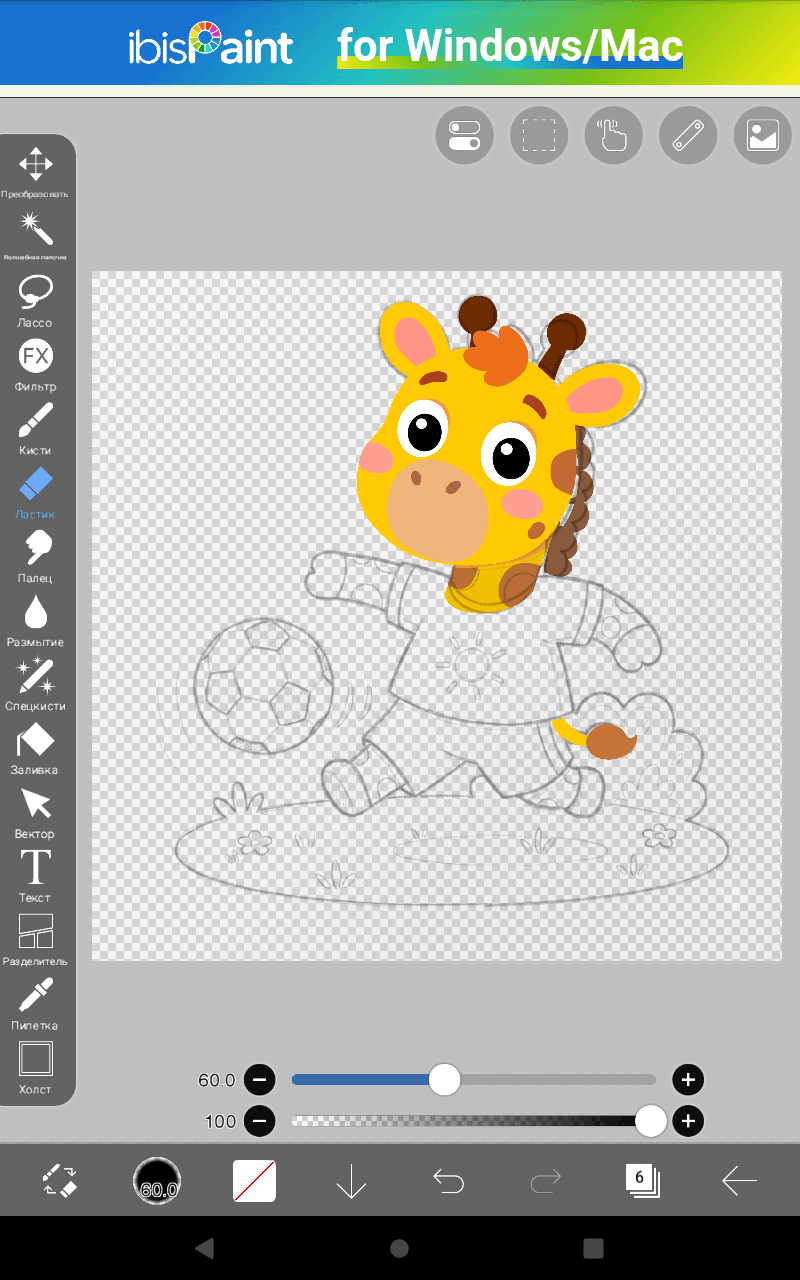The height and width of the screenshot is (1280, 800).
Task: Open the FX Filter (Фильтр) tool
Action: [x=36, y=364]
